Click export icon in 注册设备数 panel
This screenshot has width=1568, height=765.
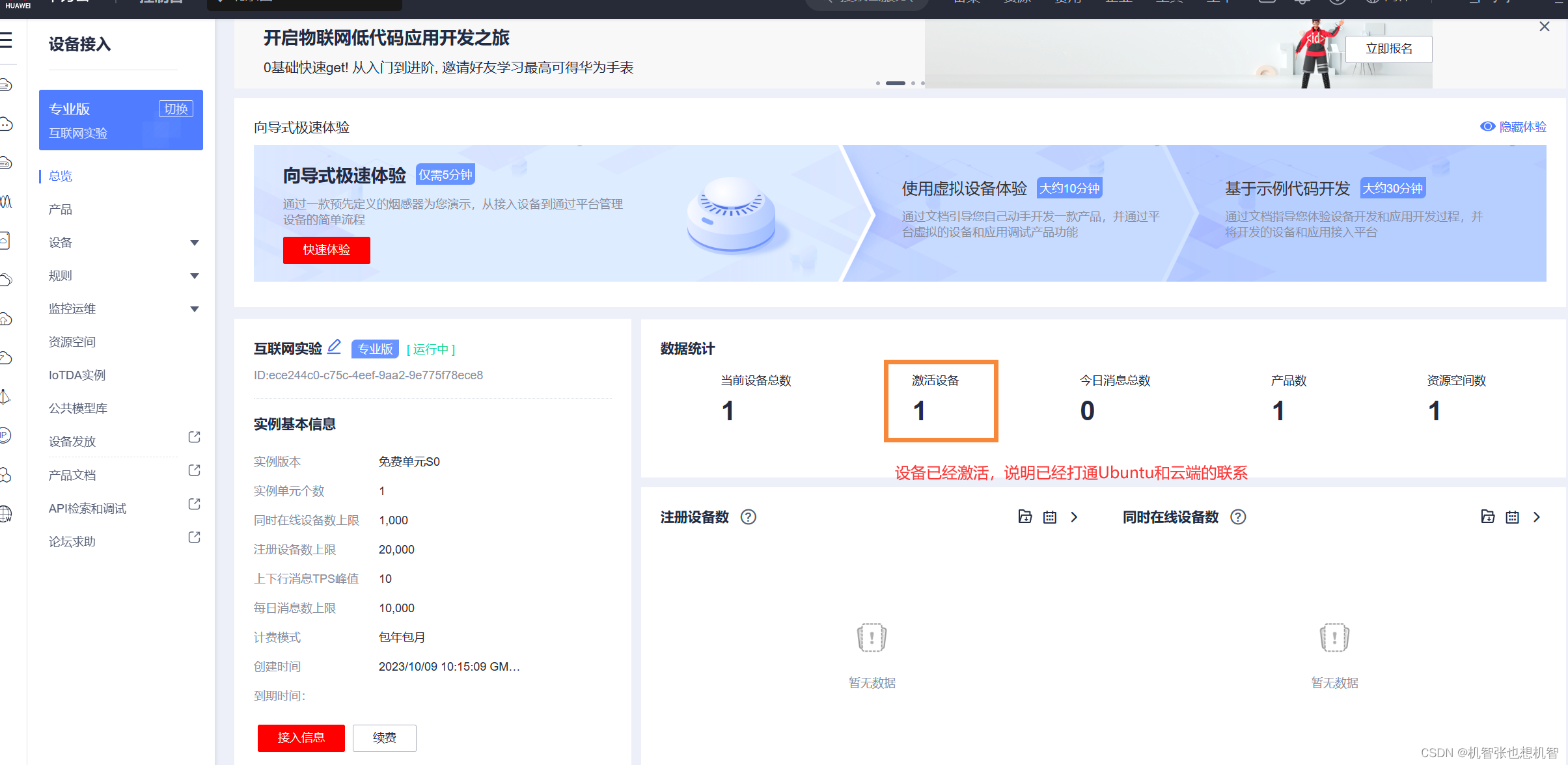pos(1025,517)
